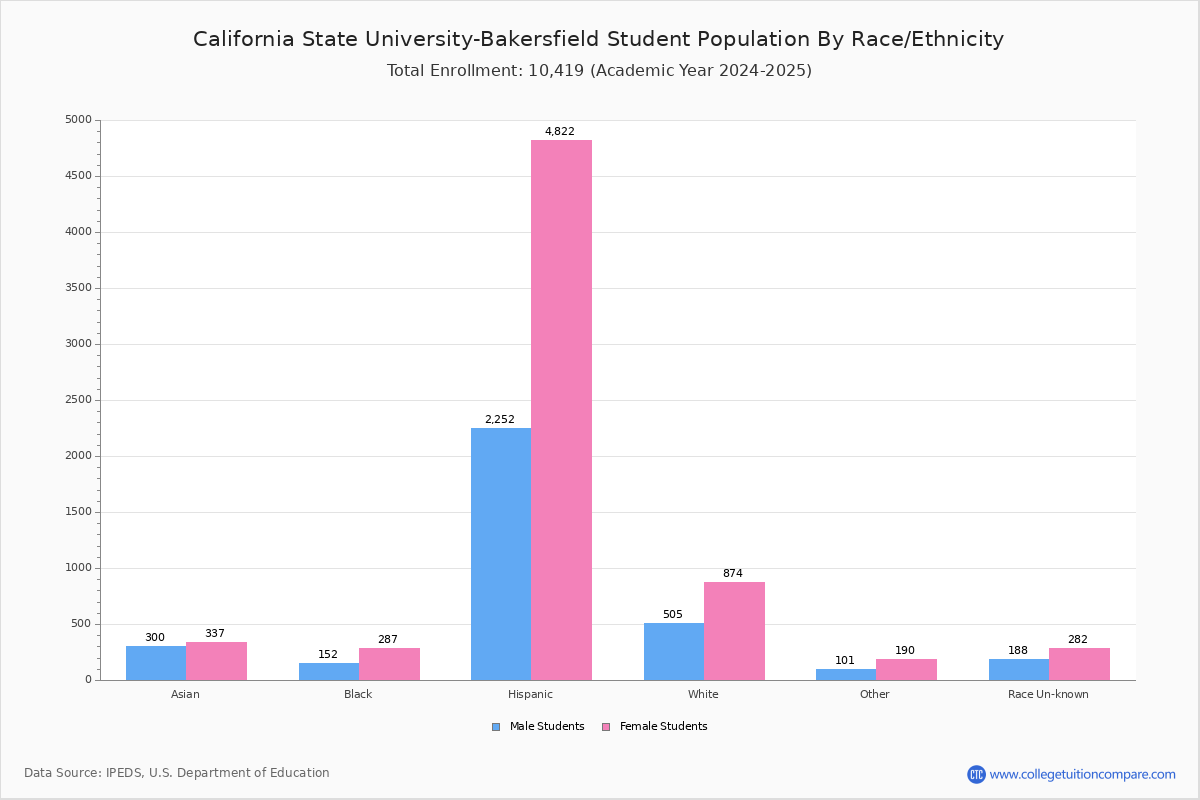Open the www.collegetuitioncompare.com link
Image resolution: width=1200 pixels, height=800 pixels.
point(1082,774)
